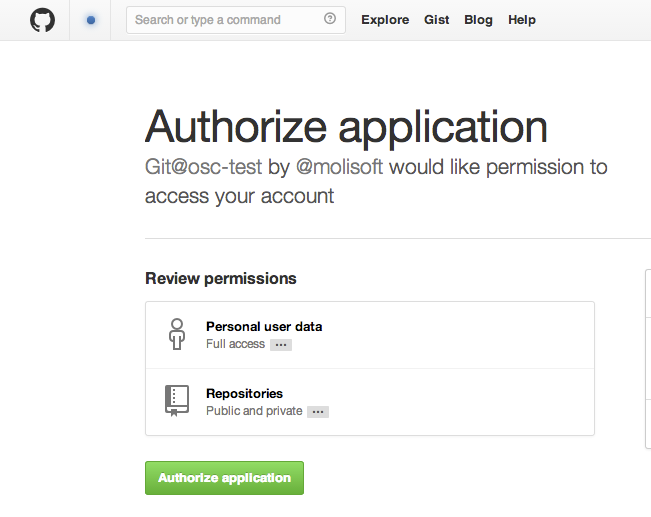Open the Explore menu item
Image resolution: width=651 pixels, height=517 pixels.
click(385, 20)
